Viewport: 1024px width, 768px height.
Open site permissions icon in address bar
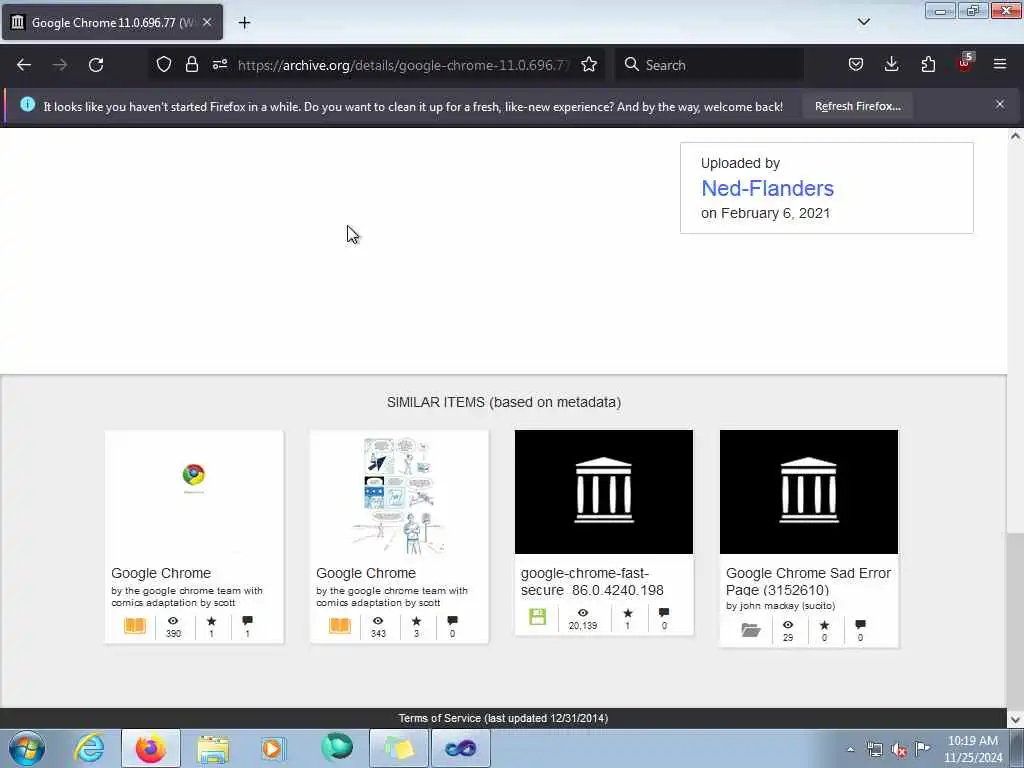click(219, 64)
